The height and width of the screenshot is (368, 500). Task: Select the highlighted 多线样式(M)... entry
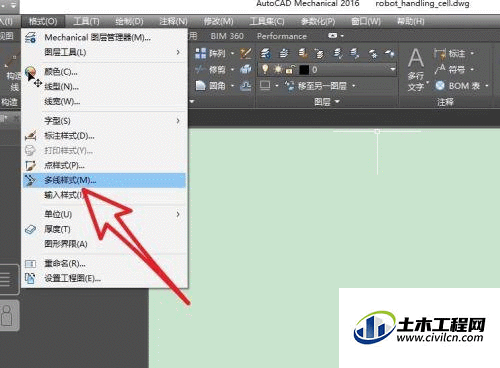104,180
